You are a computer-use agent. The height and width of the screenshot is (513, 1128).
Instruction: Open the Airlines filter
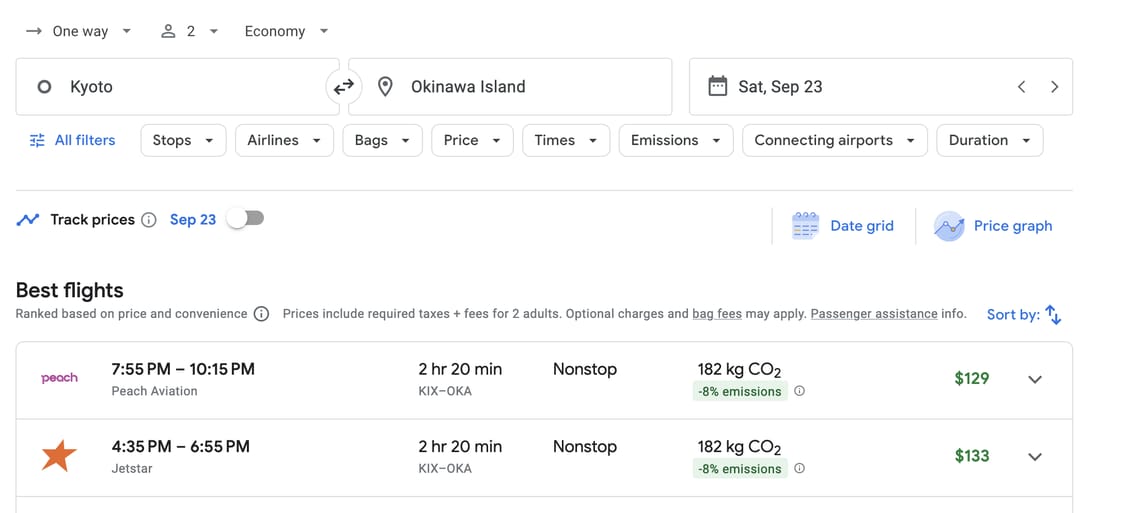point(284,140)
